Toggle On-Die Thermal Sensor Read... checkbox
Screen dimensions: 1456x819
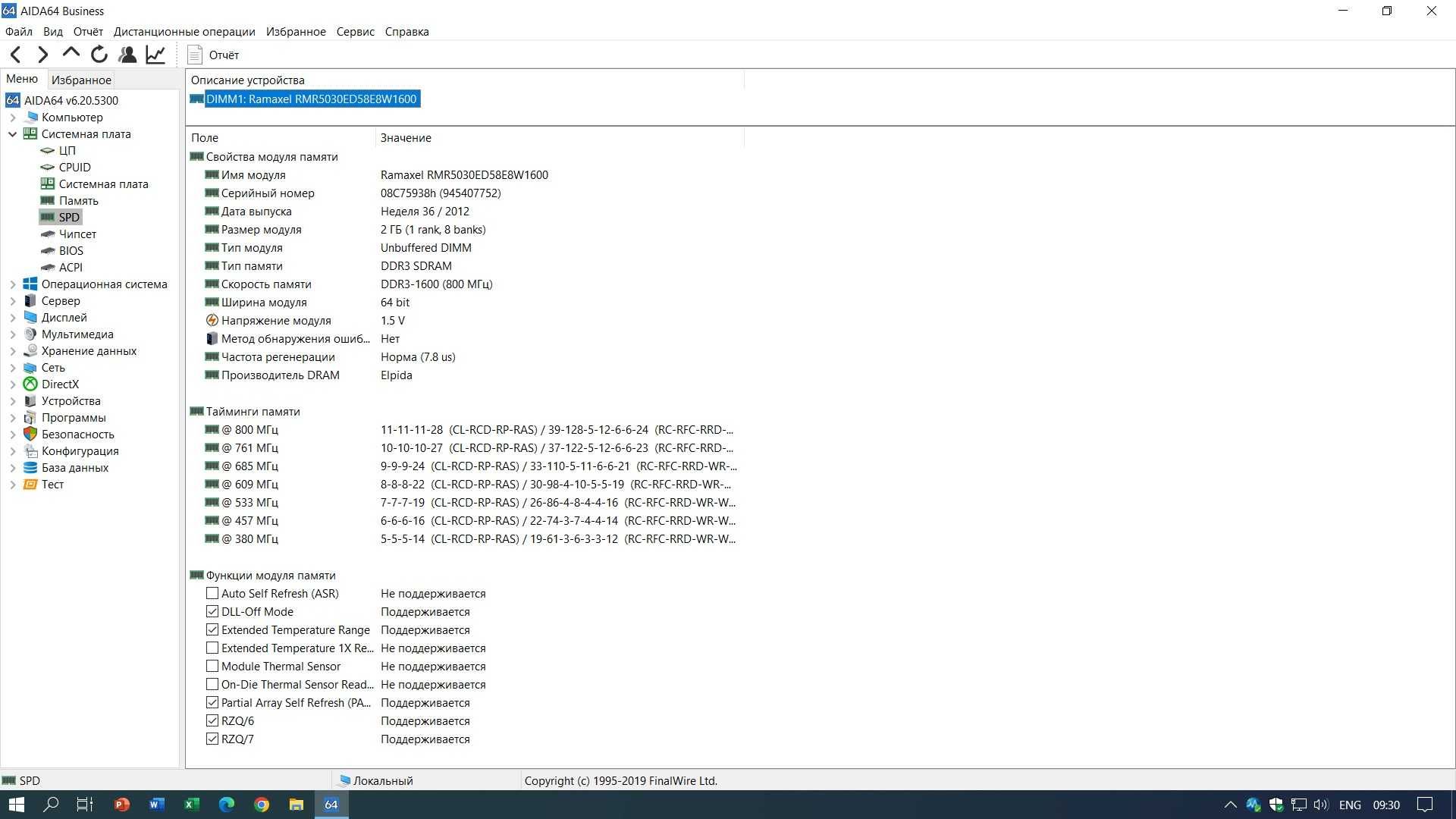[212, 685]
